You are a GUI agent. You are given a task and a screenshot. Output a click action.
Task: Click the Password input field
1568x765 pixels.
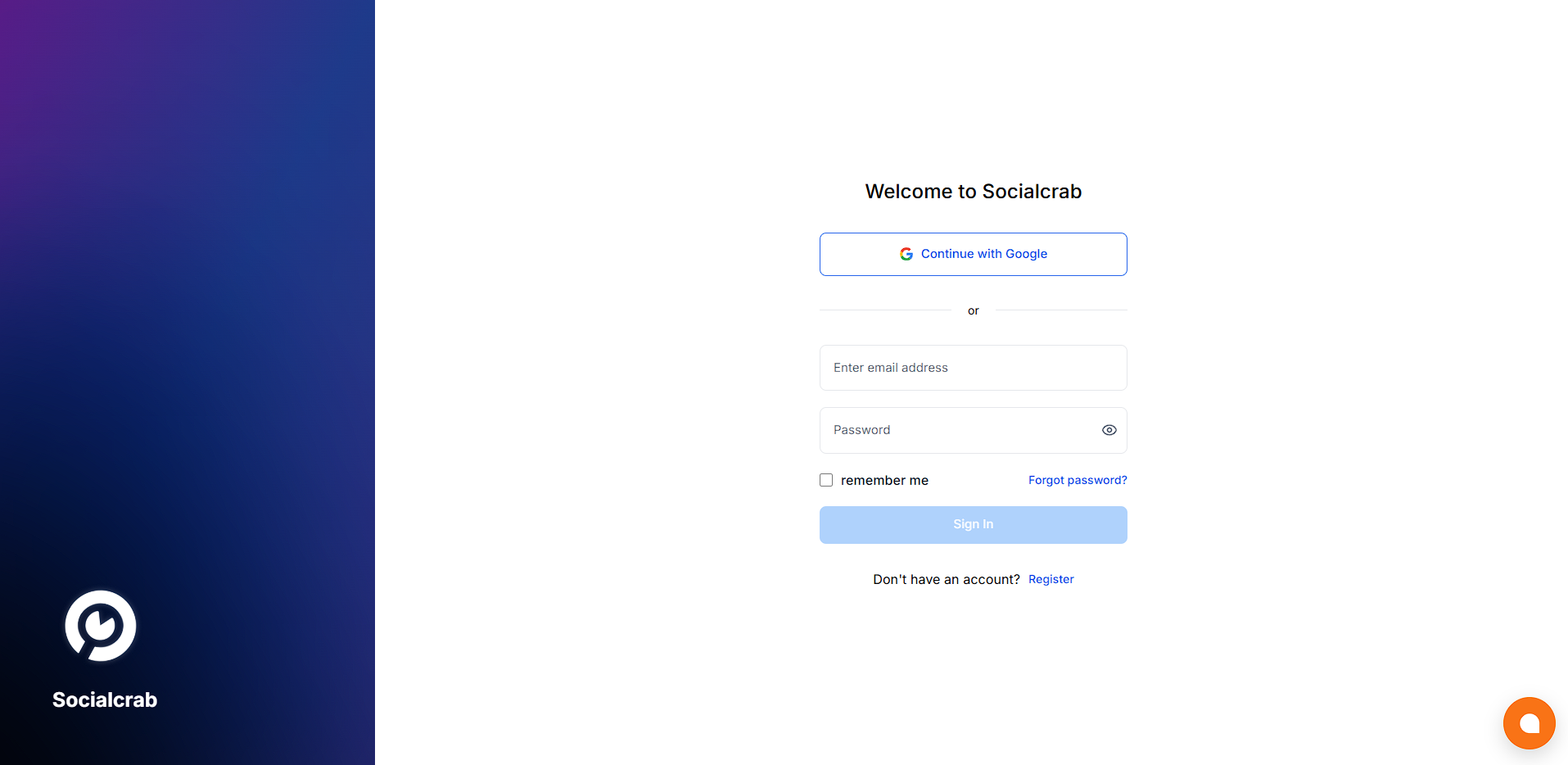942,429
